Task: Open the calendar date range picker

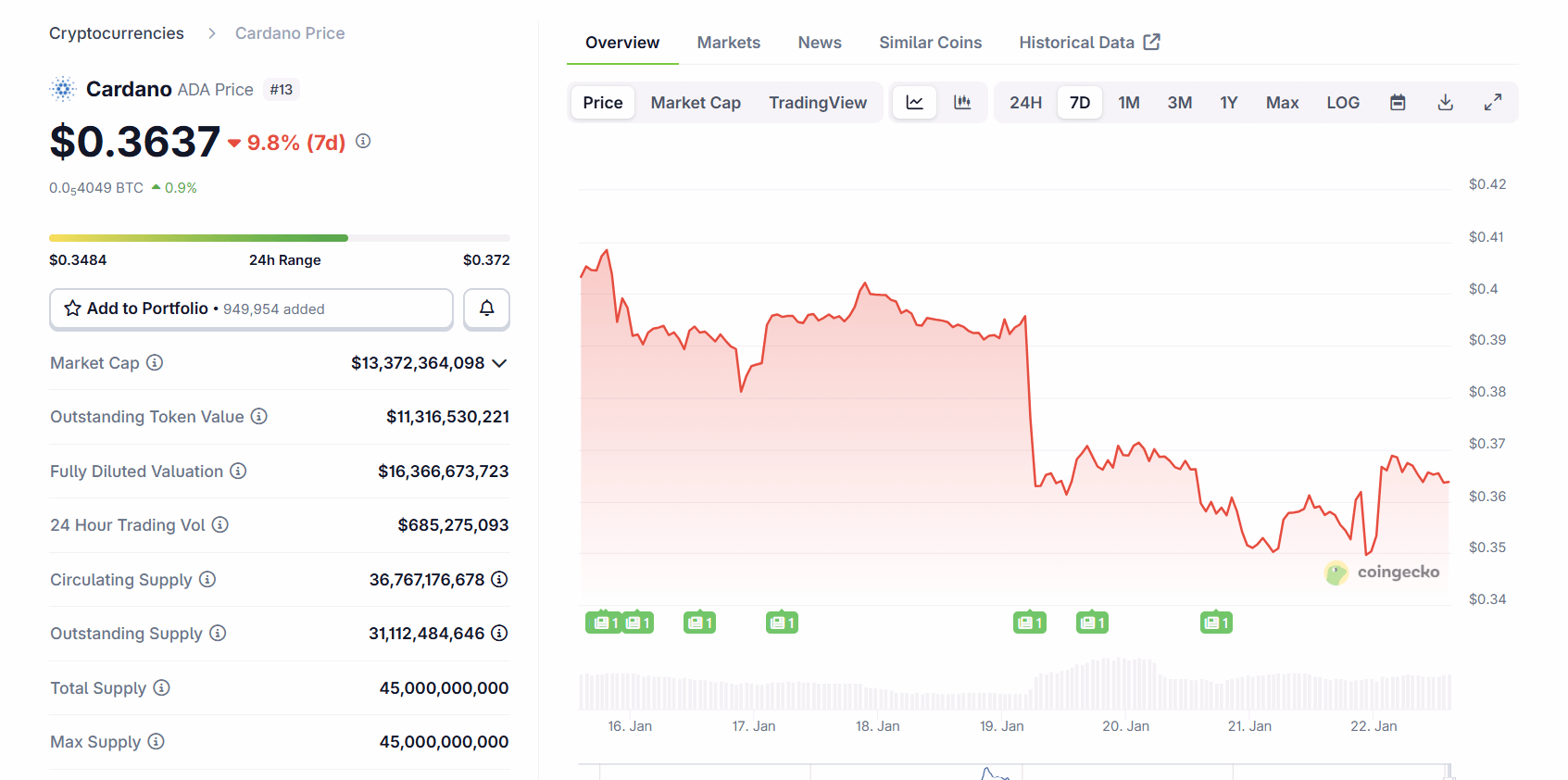Action: [x=1398, y=103]
